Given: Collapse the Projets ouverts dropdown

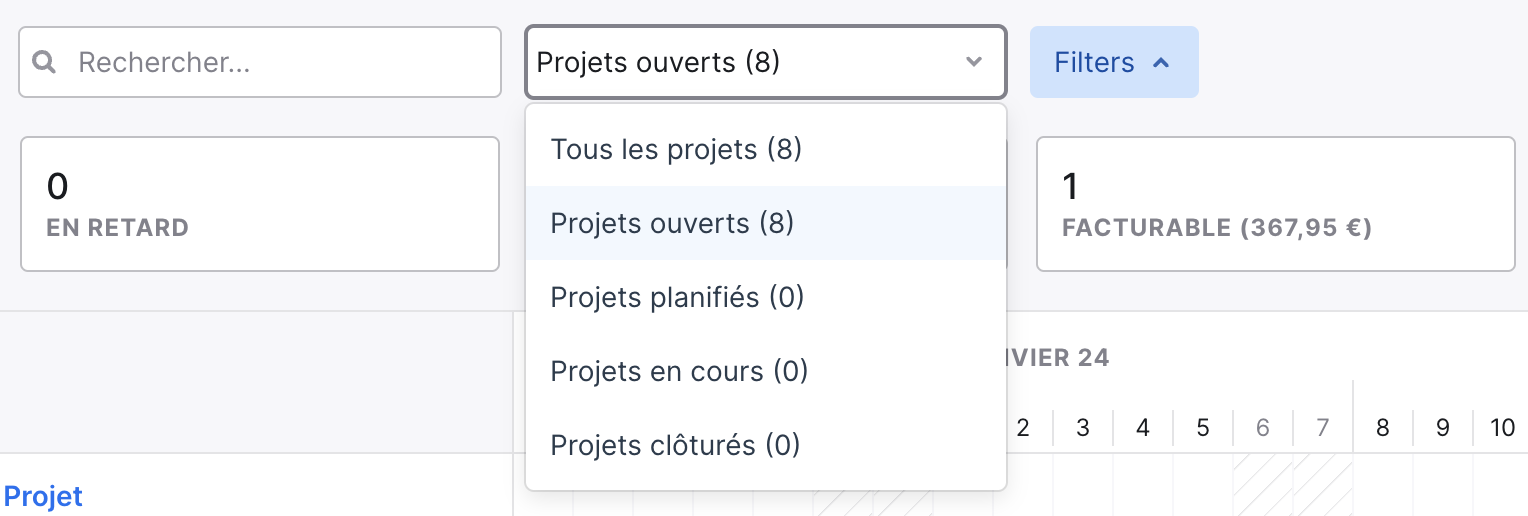Looking at the screenshot, I should [766, 62].
